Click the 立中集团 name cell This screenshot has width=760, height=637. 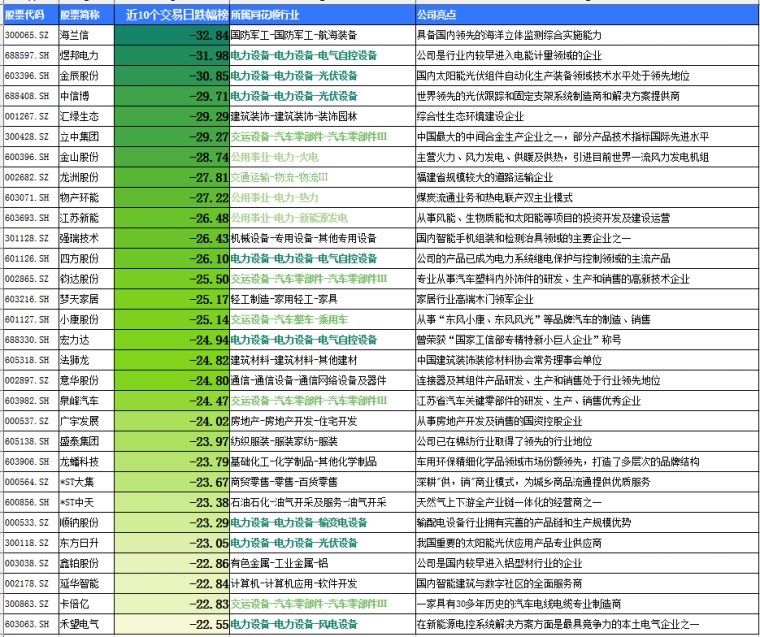86,137
